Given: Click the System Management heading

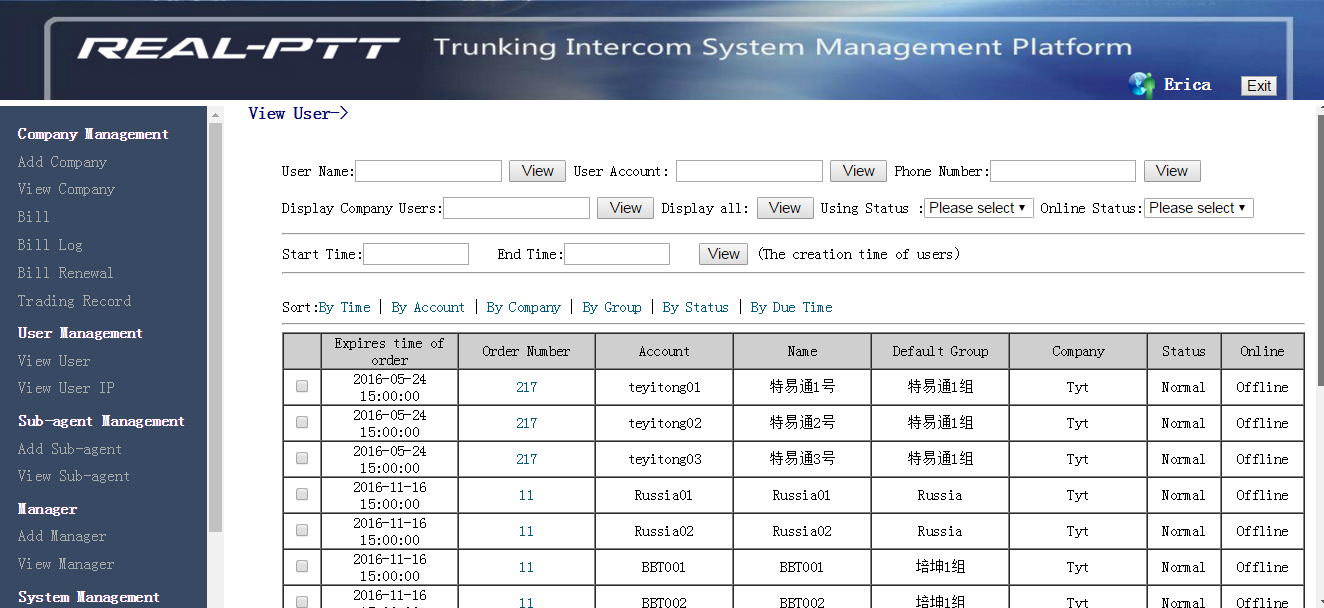Looking at the screenshot, I should point(88,597).
